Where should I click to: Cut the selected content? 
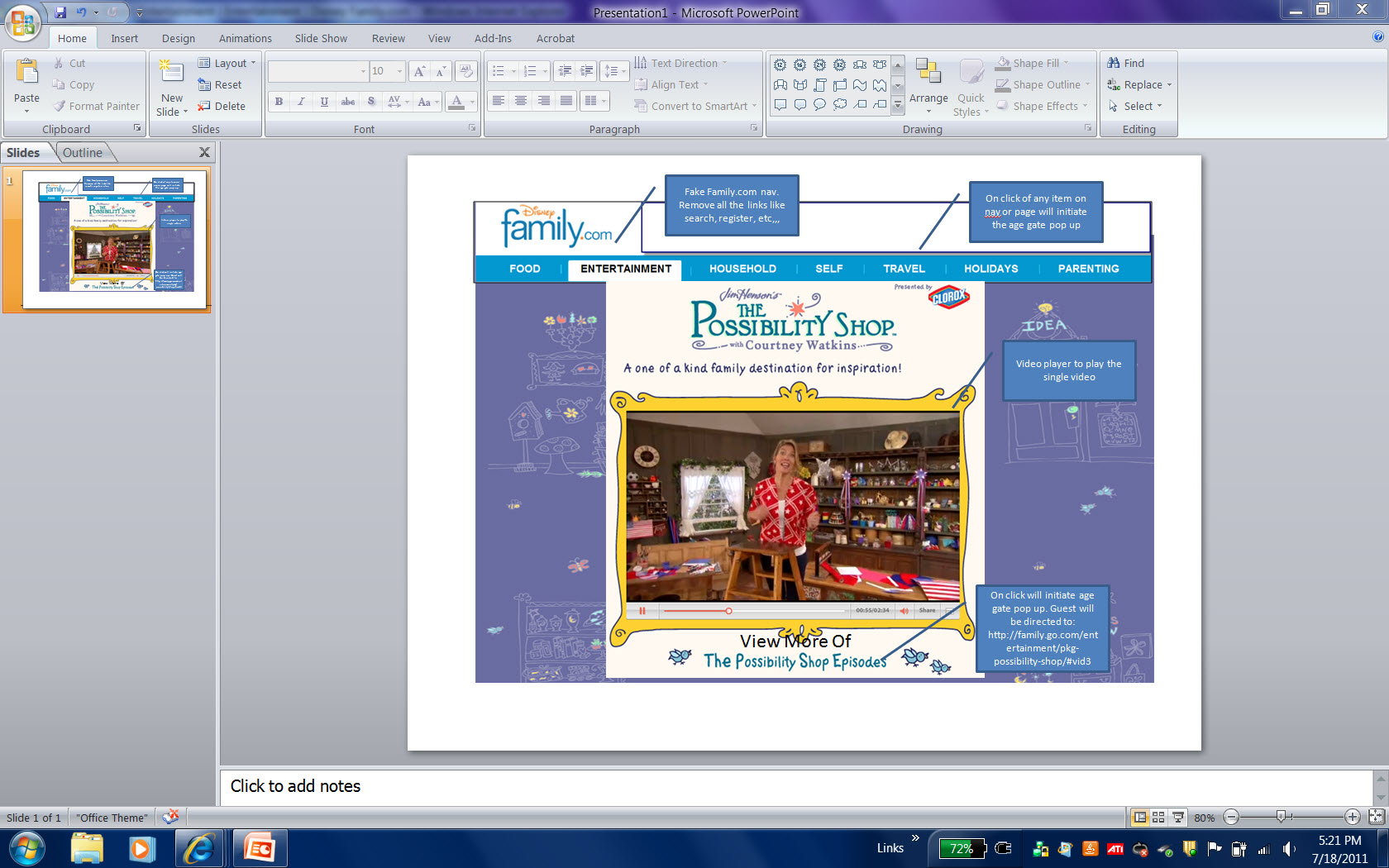[69, 63]
